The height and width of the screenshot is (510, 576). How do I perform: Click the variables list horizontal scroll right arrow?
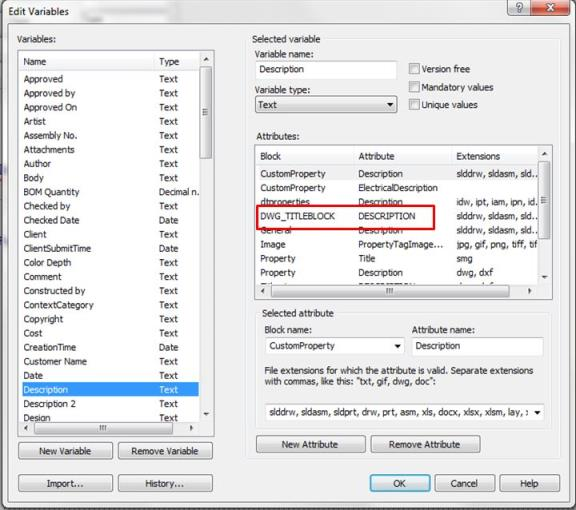pos(191,428)
